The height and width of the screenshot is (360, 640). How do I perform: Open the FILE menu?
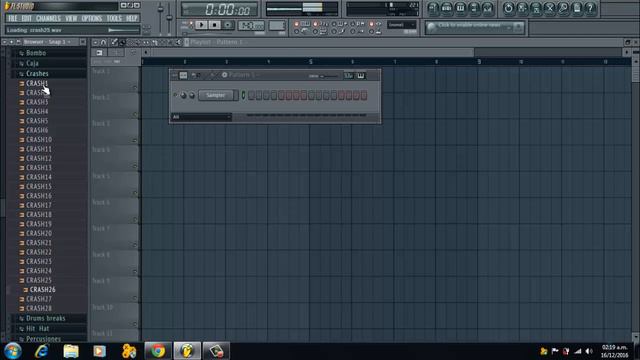[13, 18]
